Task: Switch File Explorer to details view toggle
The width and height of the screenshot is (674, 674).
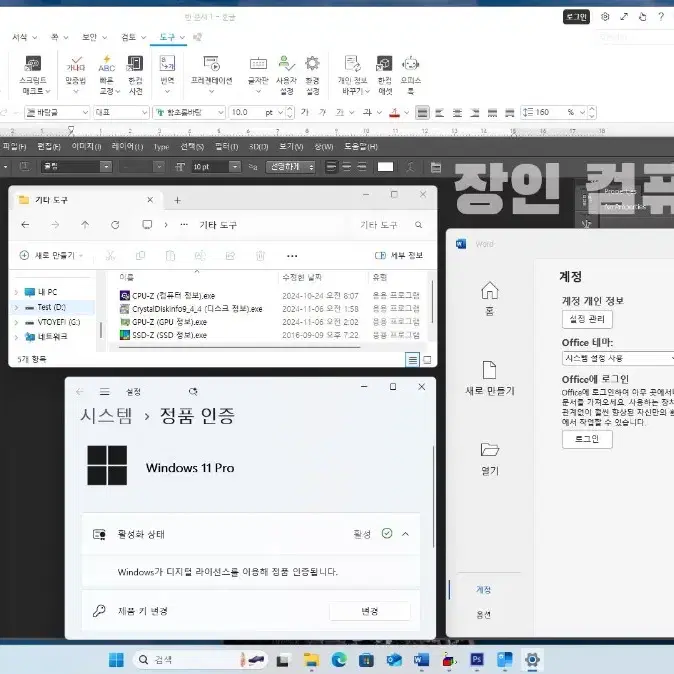Action: (x=412, y=360)
